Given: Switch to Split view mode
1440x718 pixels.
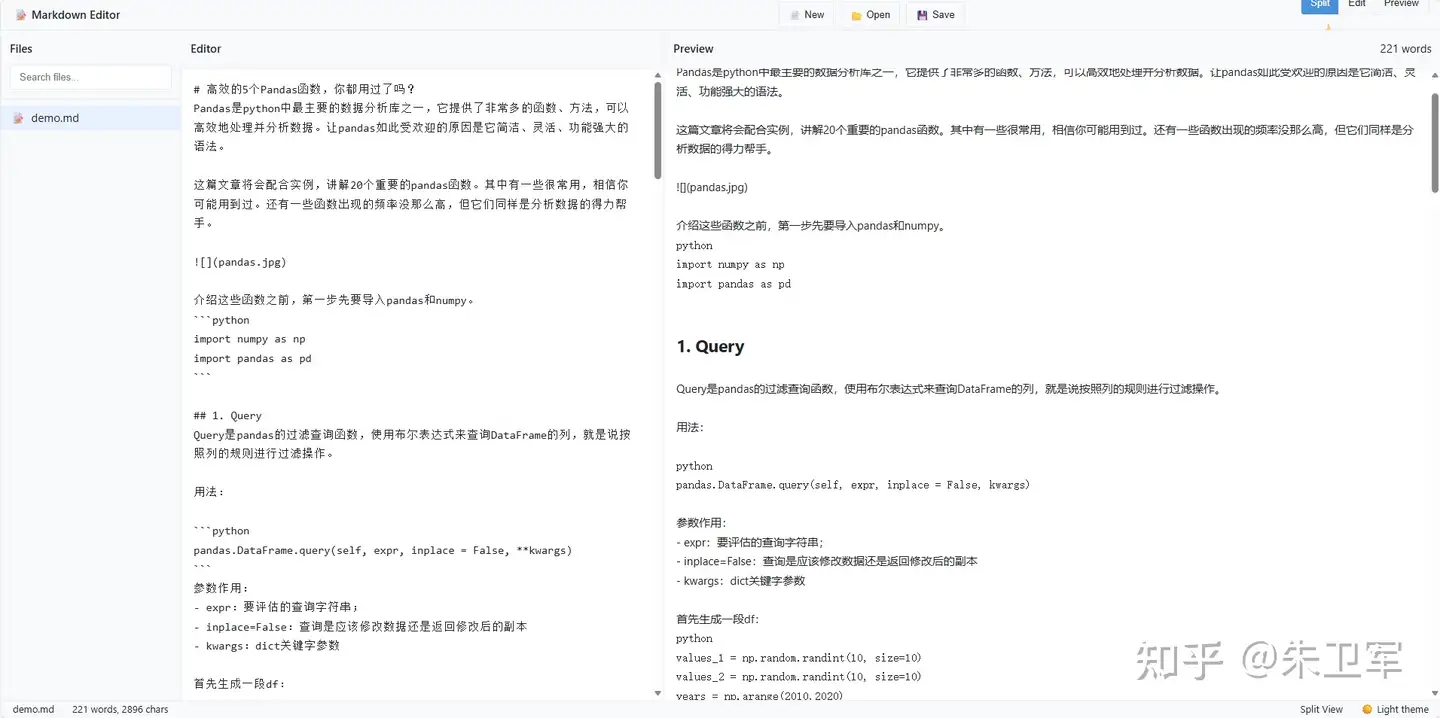Looking at the screenshot, I should (1320, 5).
